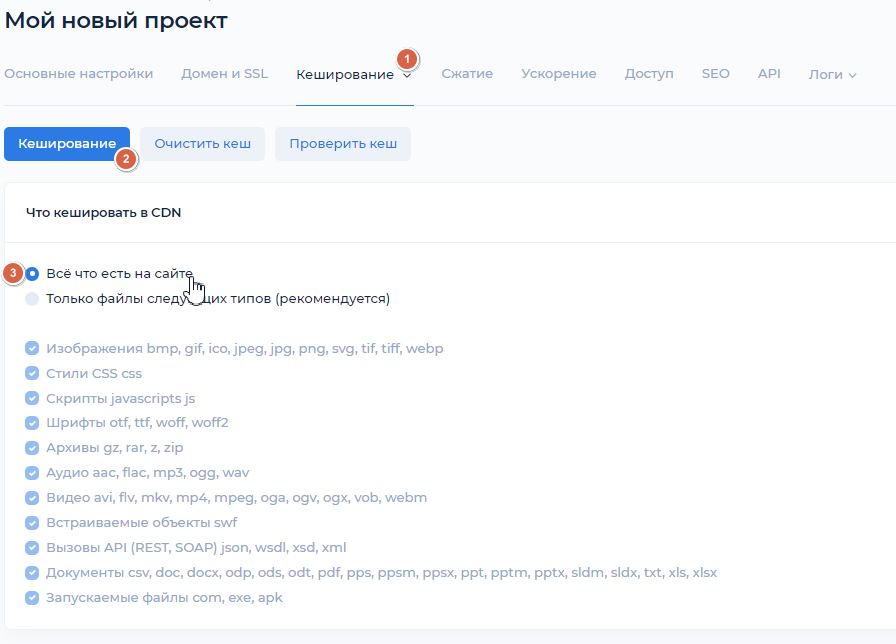Enable caching of Документы file types
896x644 pixels.
pyautogui.click(x=30, y=572)
